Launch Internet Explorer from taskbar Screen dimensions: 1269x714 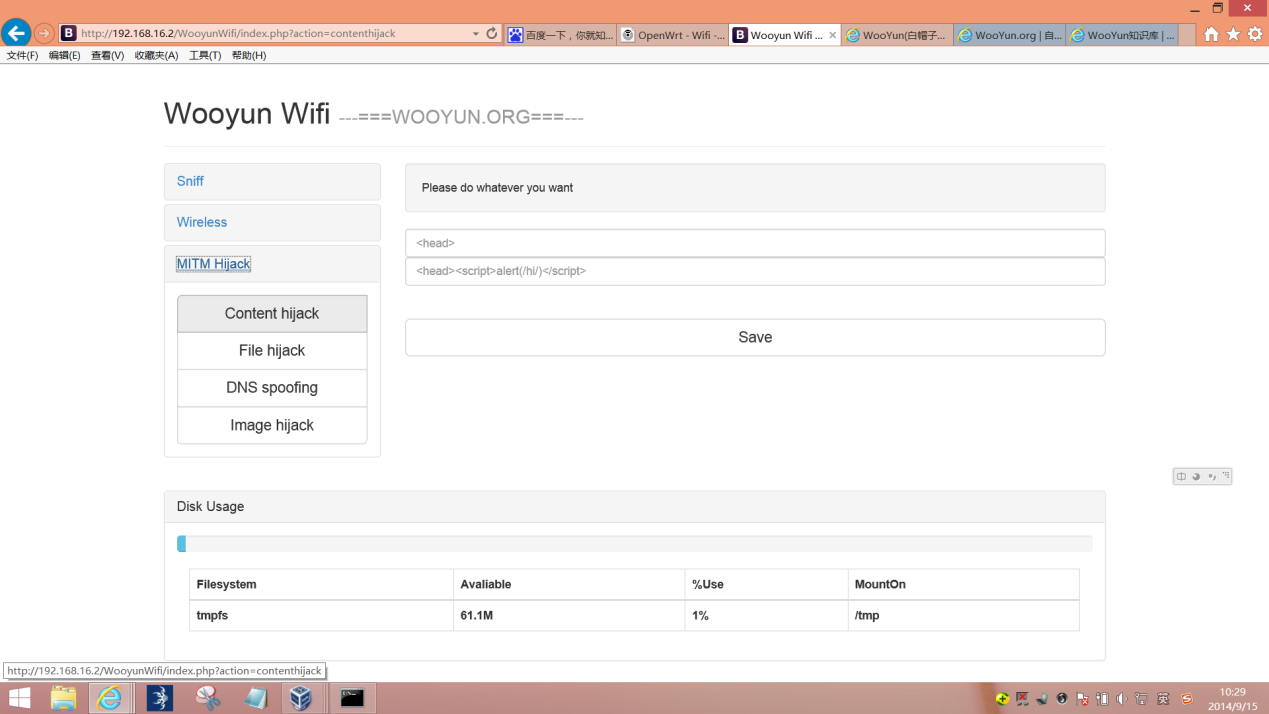coord(109,697)
